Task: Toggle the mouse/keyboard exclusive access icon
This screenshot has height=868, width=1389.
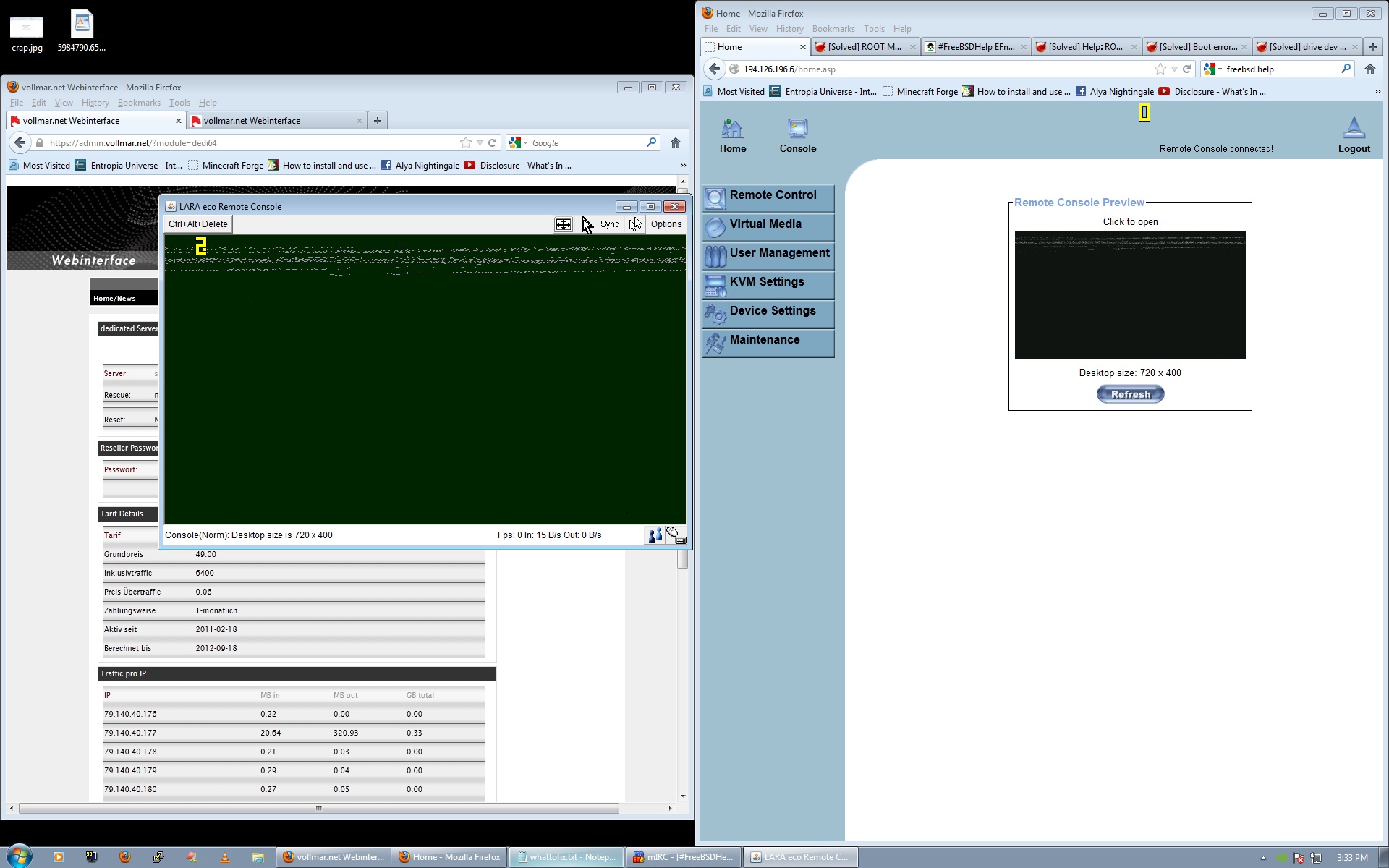Action: click(676, 535)
